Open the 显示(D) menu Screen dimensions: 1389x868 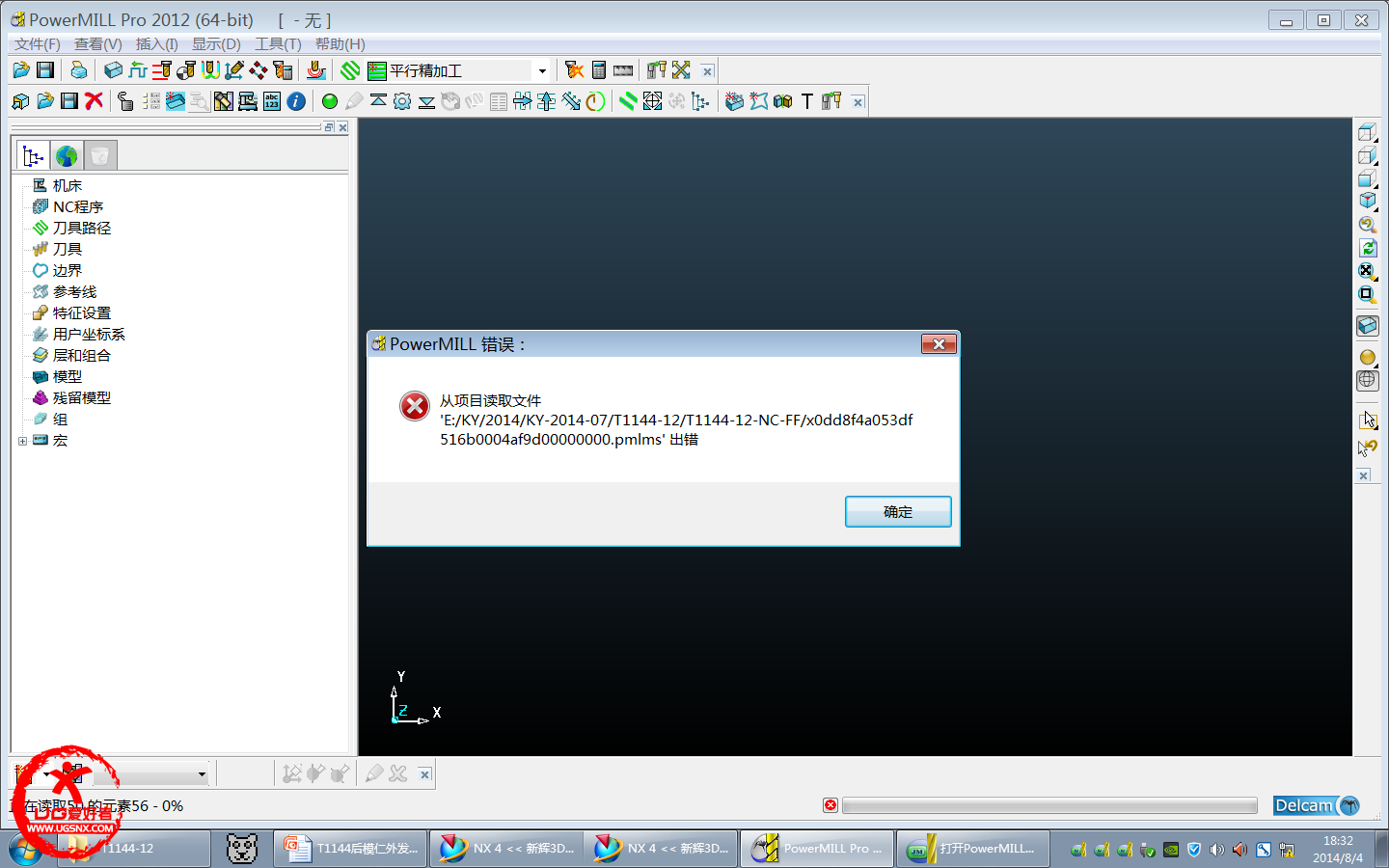216,44
